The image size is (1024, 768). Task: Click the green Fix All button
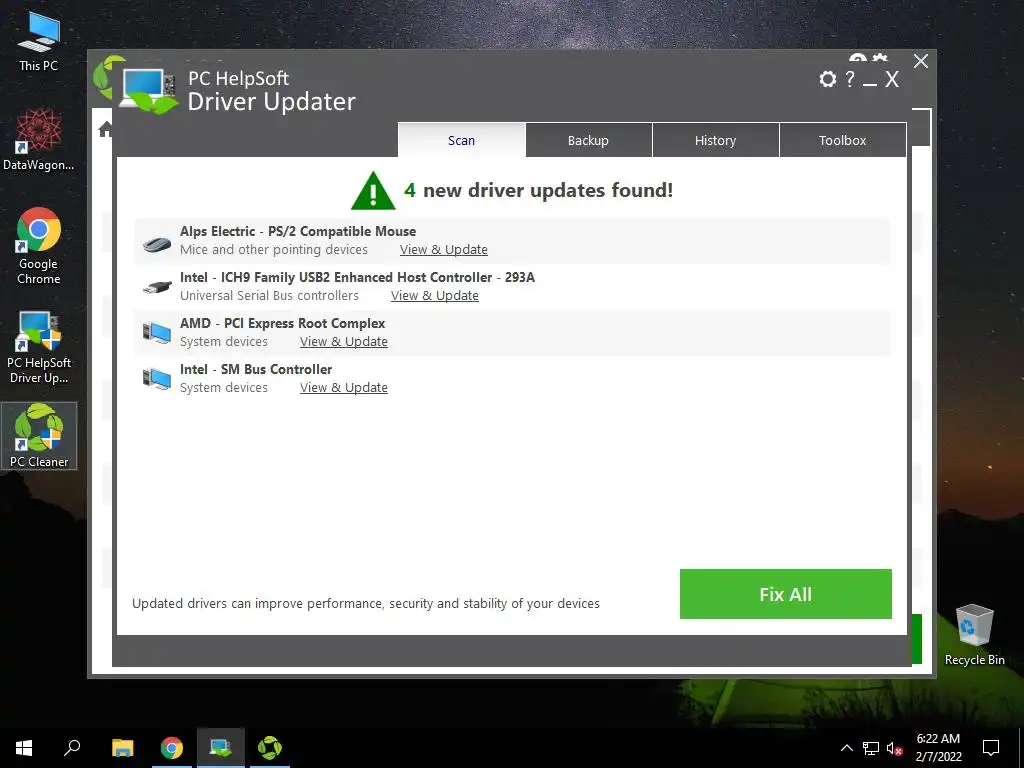[786, 594]
